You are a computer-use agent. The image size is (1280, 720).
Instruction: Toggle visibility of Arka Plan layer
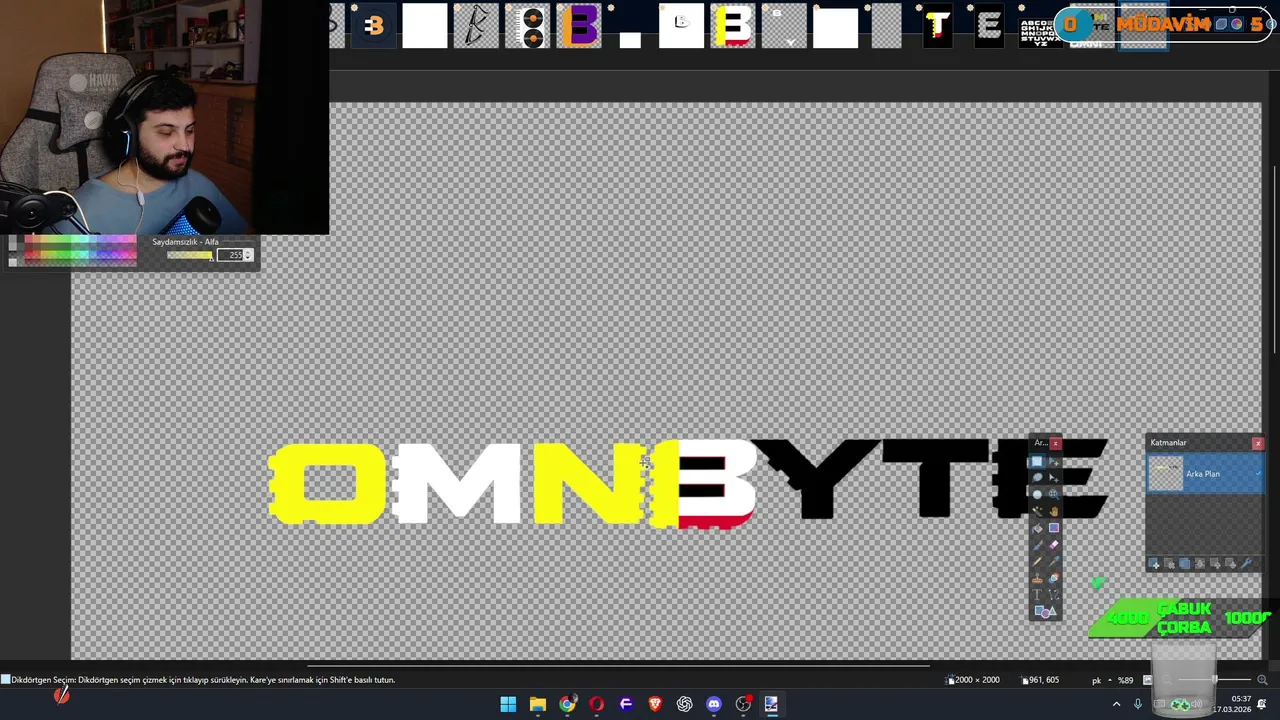tap(1258, 474)
